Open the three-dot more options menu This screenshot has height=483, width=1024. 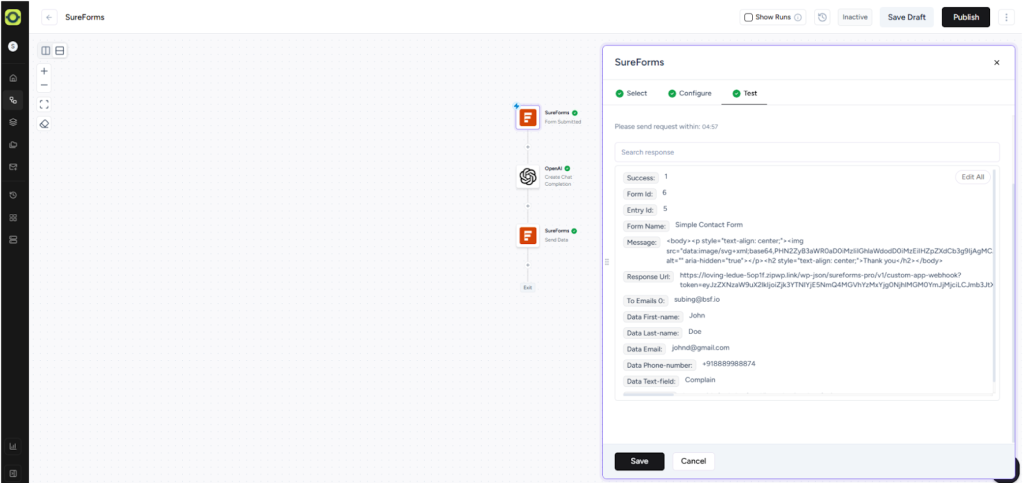tap(1006, 17)
